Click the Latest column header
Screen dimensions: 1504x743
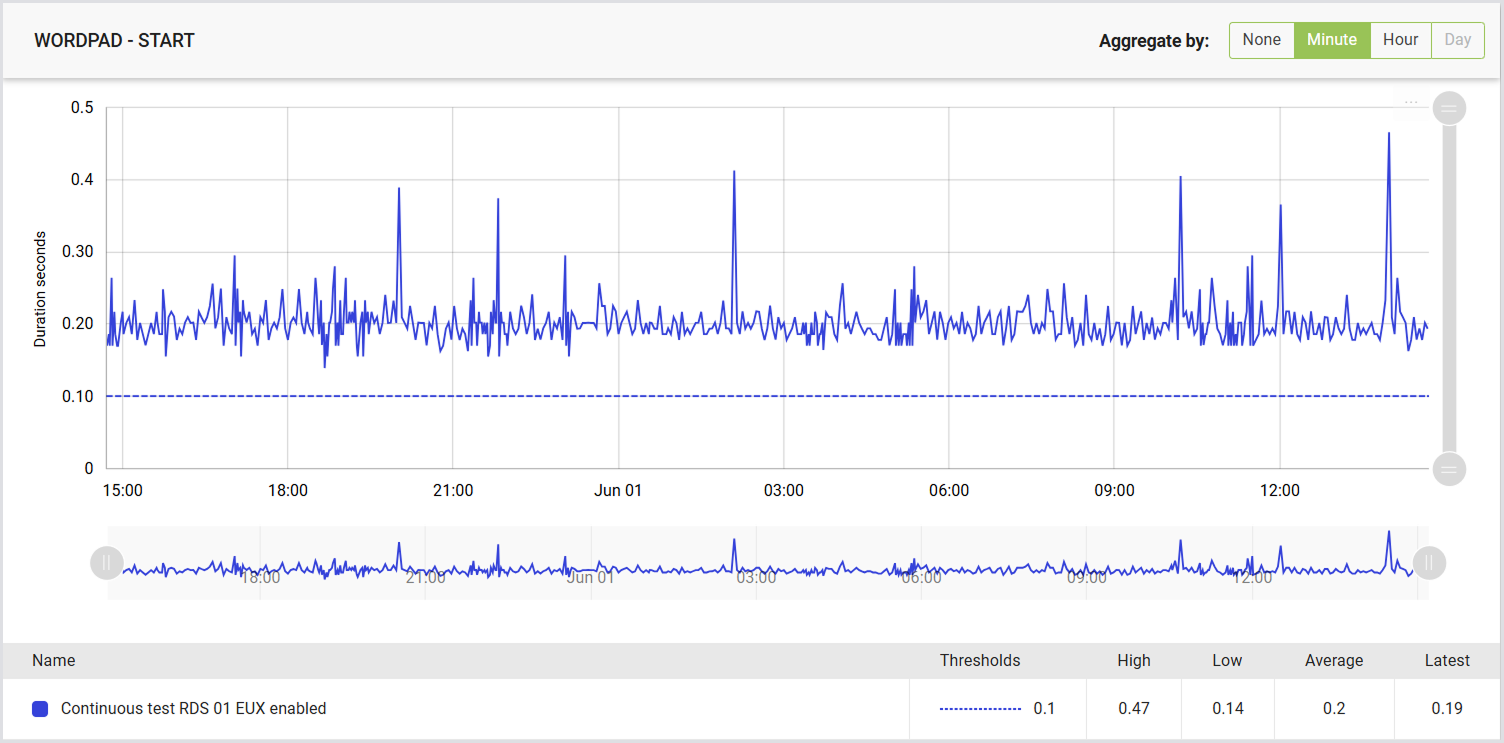pos(1447,660)
